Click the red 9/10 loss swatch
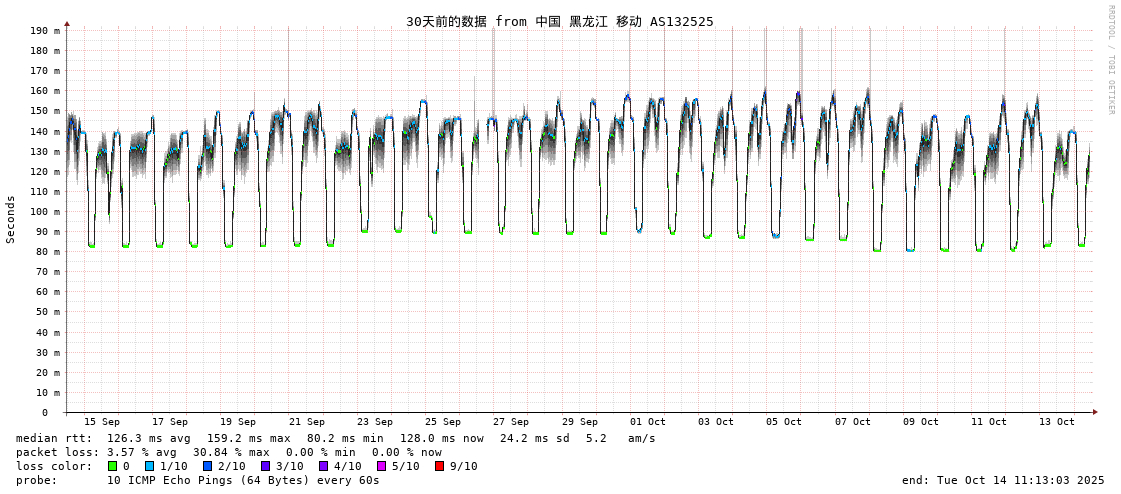Viewport: 1121px width, 494px height. (439, 466)
